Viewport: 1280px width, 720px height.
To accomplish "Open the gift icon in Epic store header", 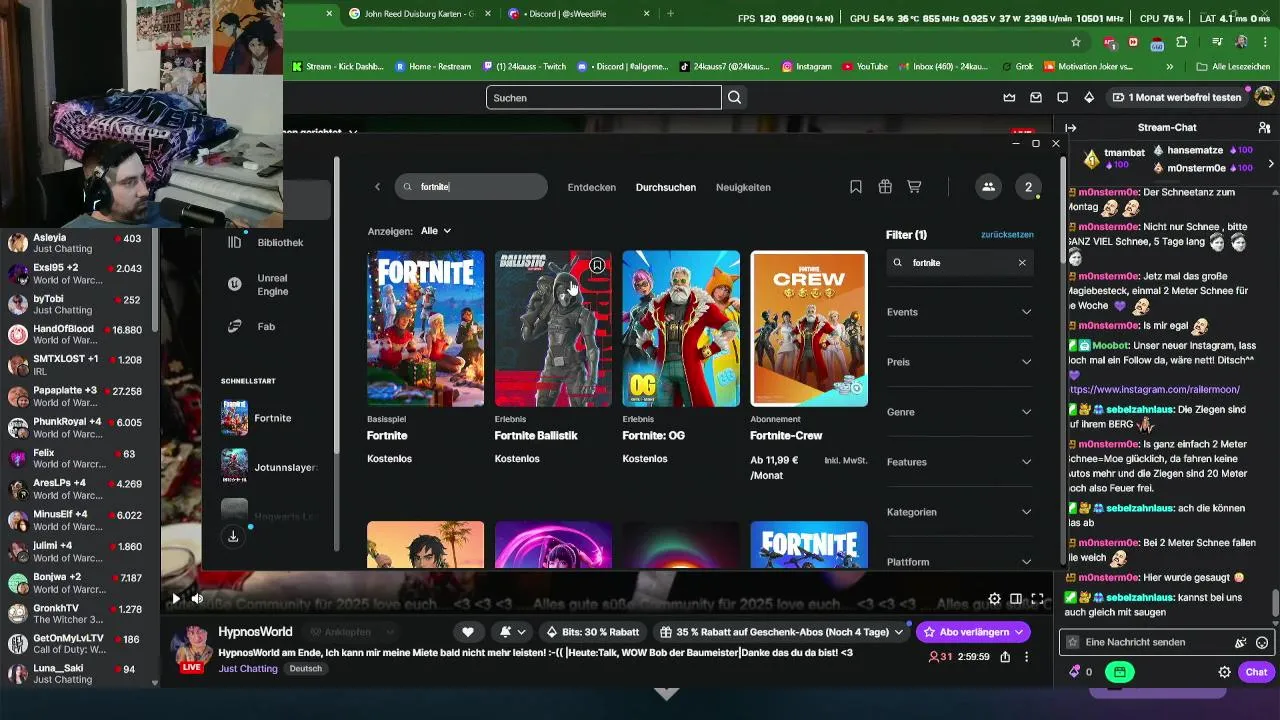I will click(x=885, y=187).
